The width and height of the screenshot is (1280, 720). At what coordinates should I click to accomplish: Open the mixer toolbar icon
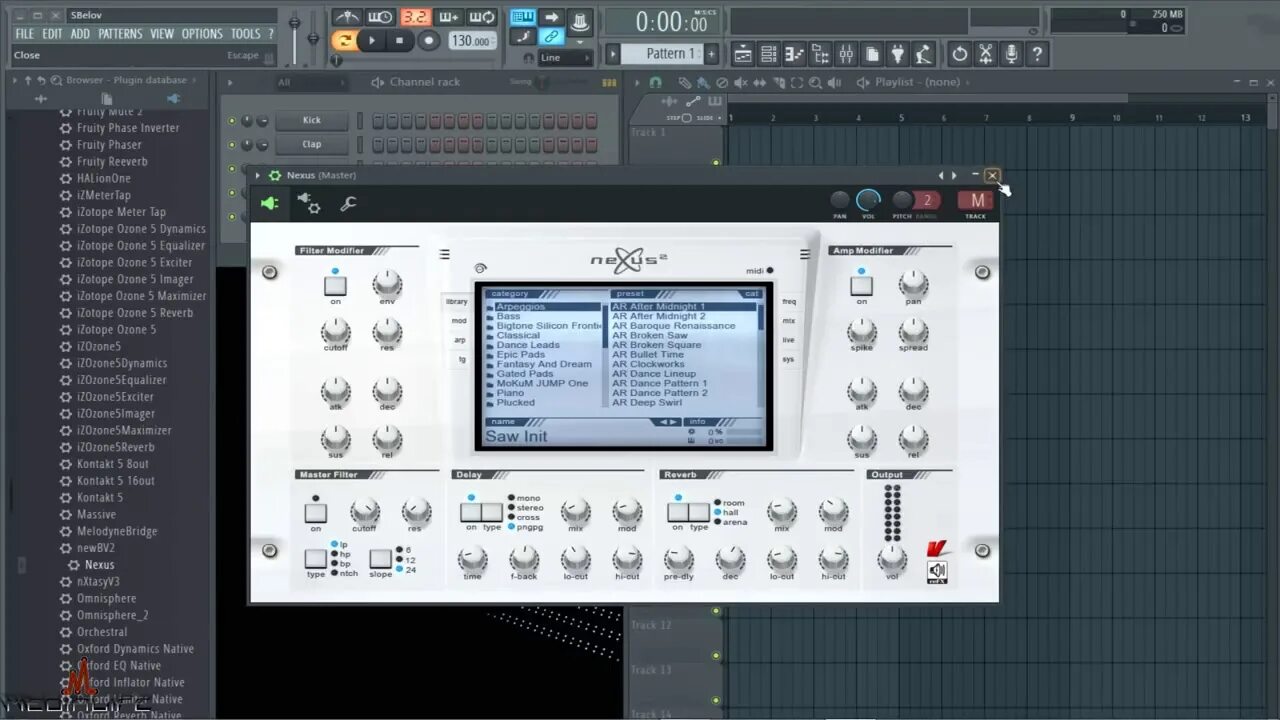(x=846, y=54)
